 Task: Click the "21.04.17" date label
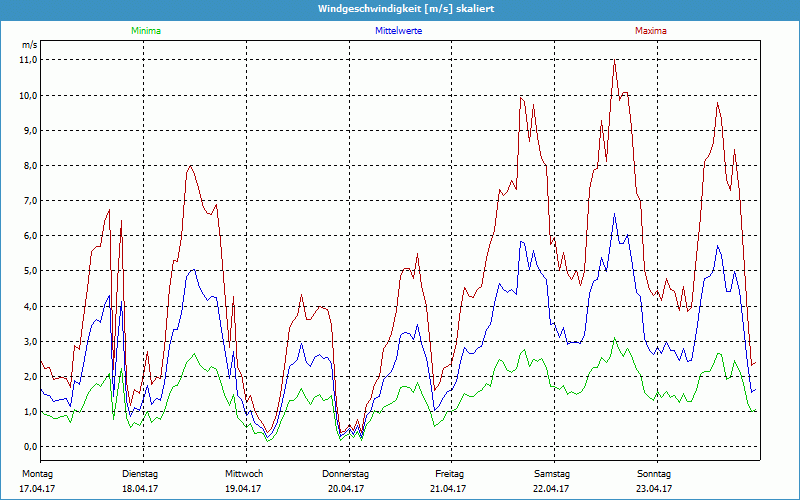(448, 489)
